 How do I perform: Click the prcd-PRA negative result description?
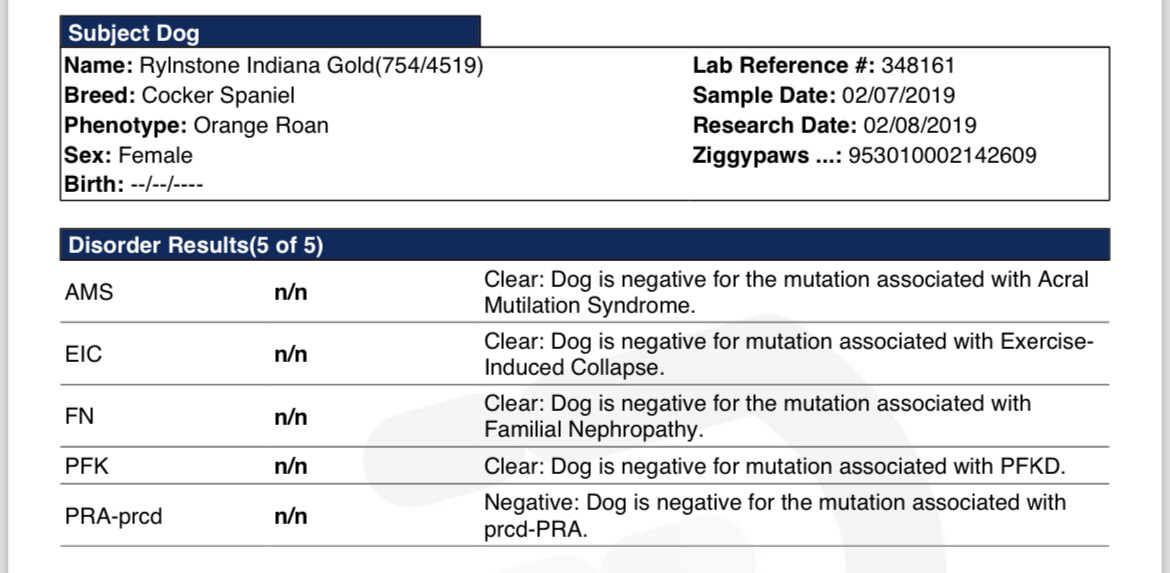775,516
